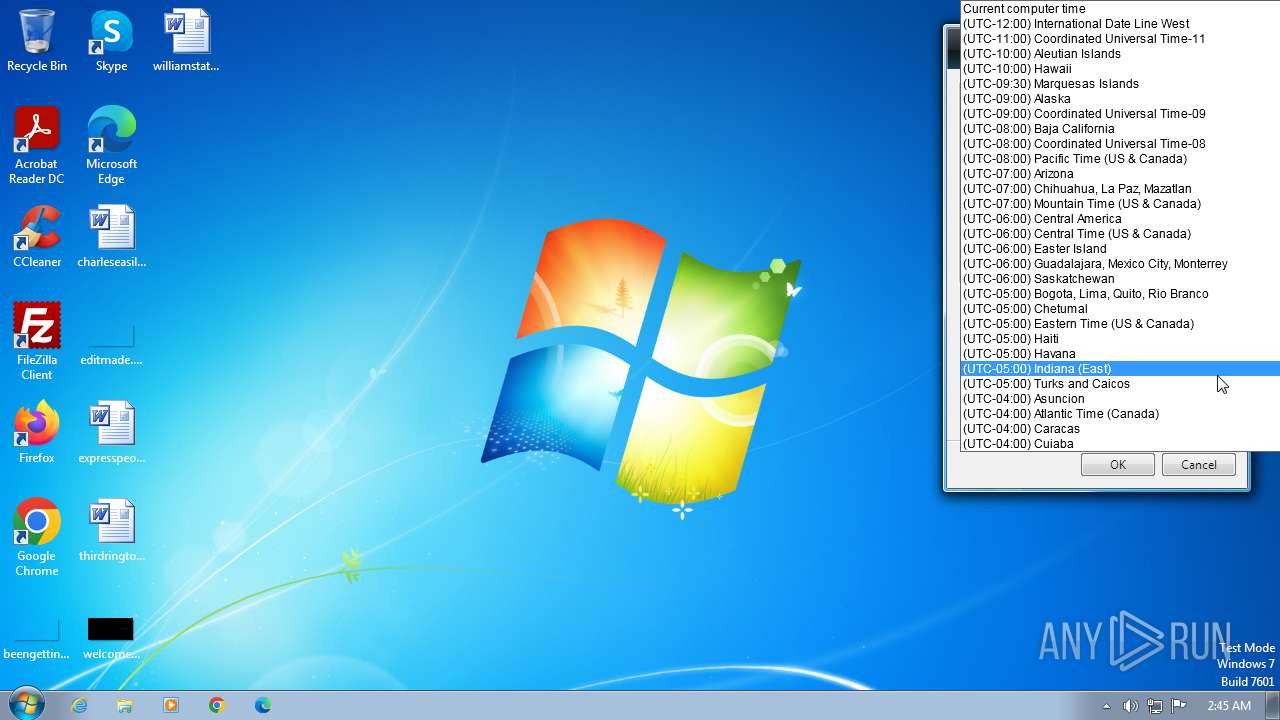Select the welcome desktop file
The height and width of the screenshot is (720, 1280).
(111, 638)
